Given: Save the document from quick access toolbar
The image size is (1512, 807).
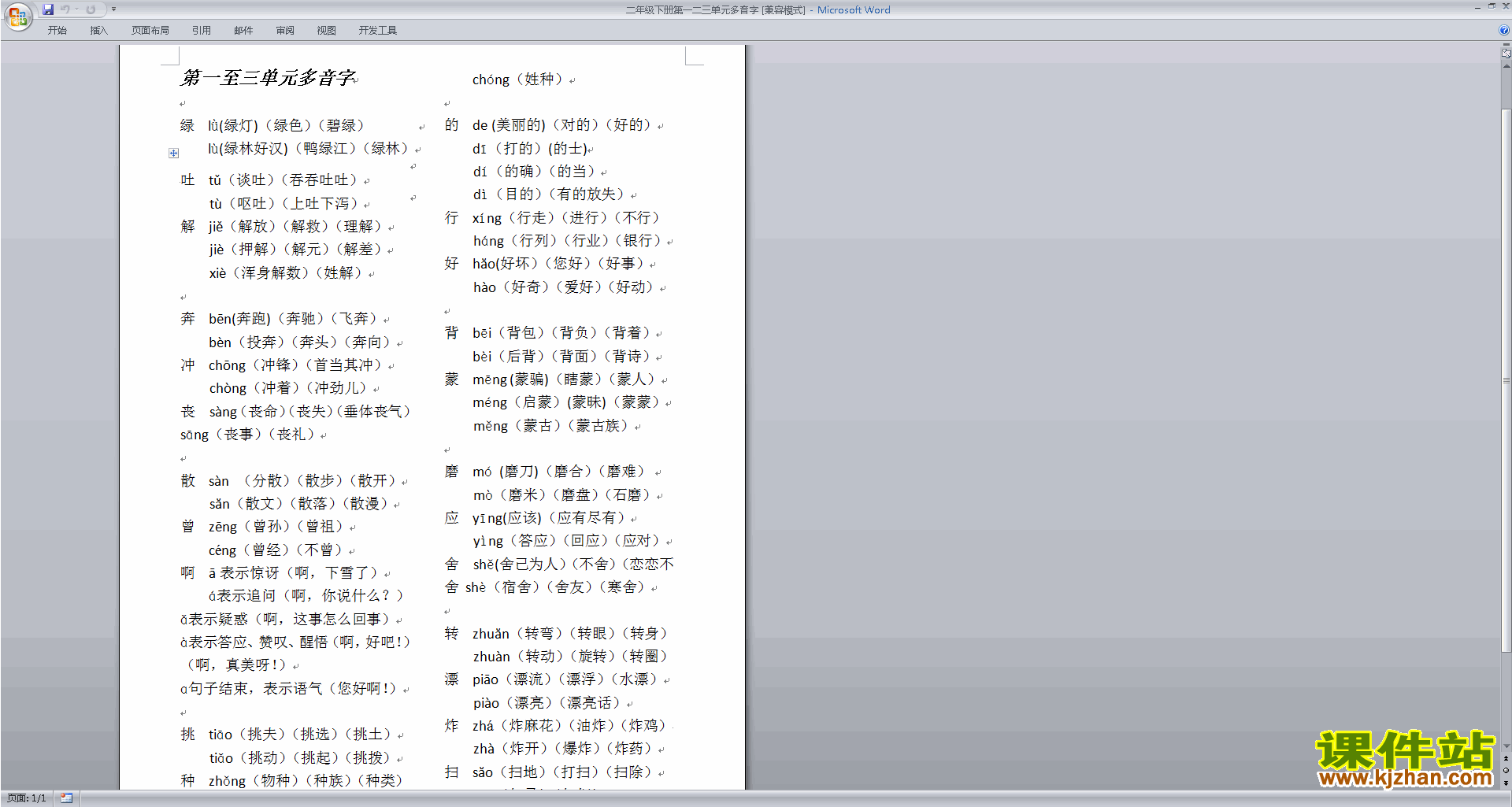Looking at the screenshot, I should pos(48,9).
